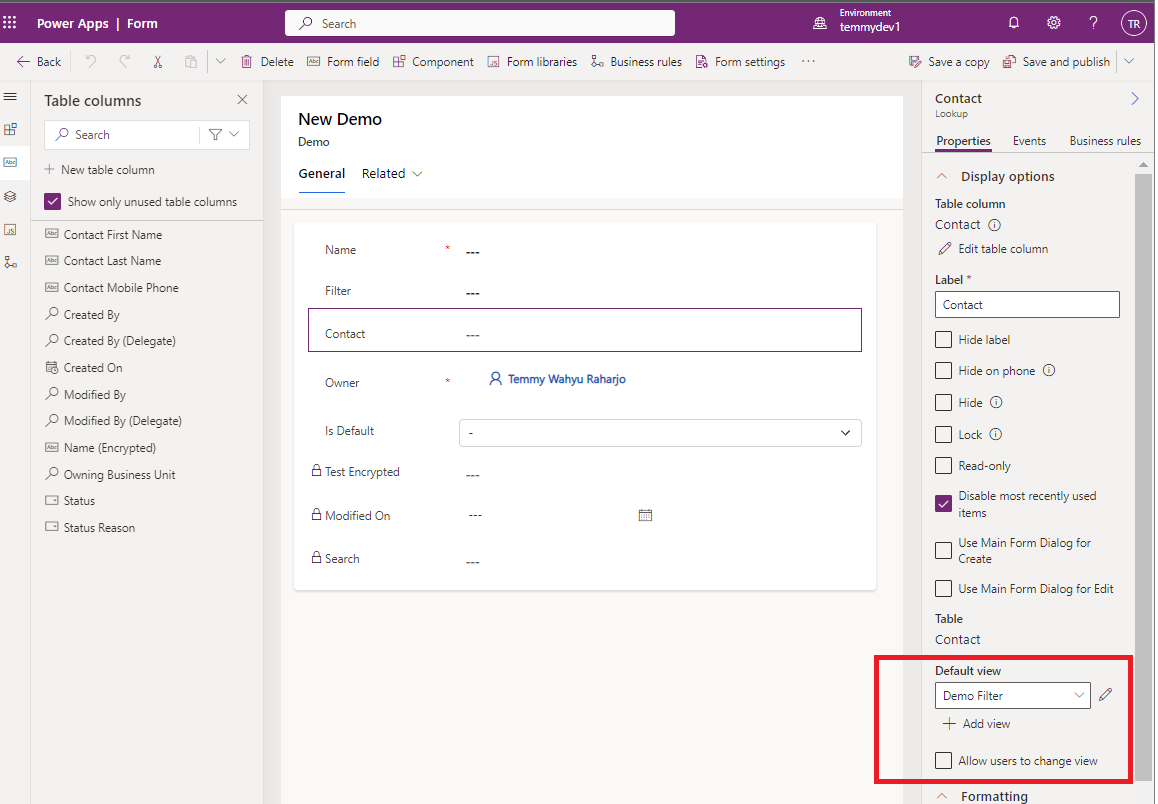
Task: Check the Hide on phone box
Action: pos(943,371)
